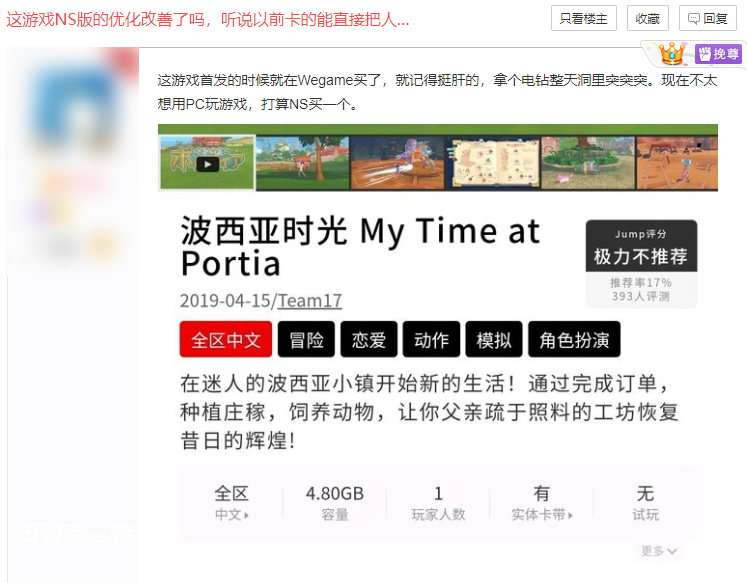Select the 动作 genre tag
The width and height of the screenshot is (747, 583).
pyautogui.click(x=431, y=340)
